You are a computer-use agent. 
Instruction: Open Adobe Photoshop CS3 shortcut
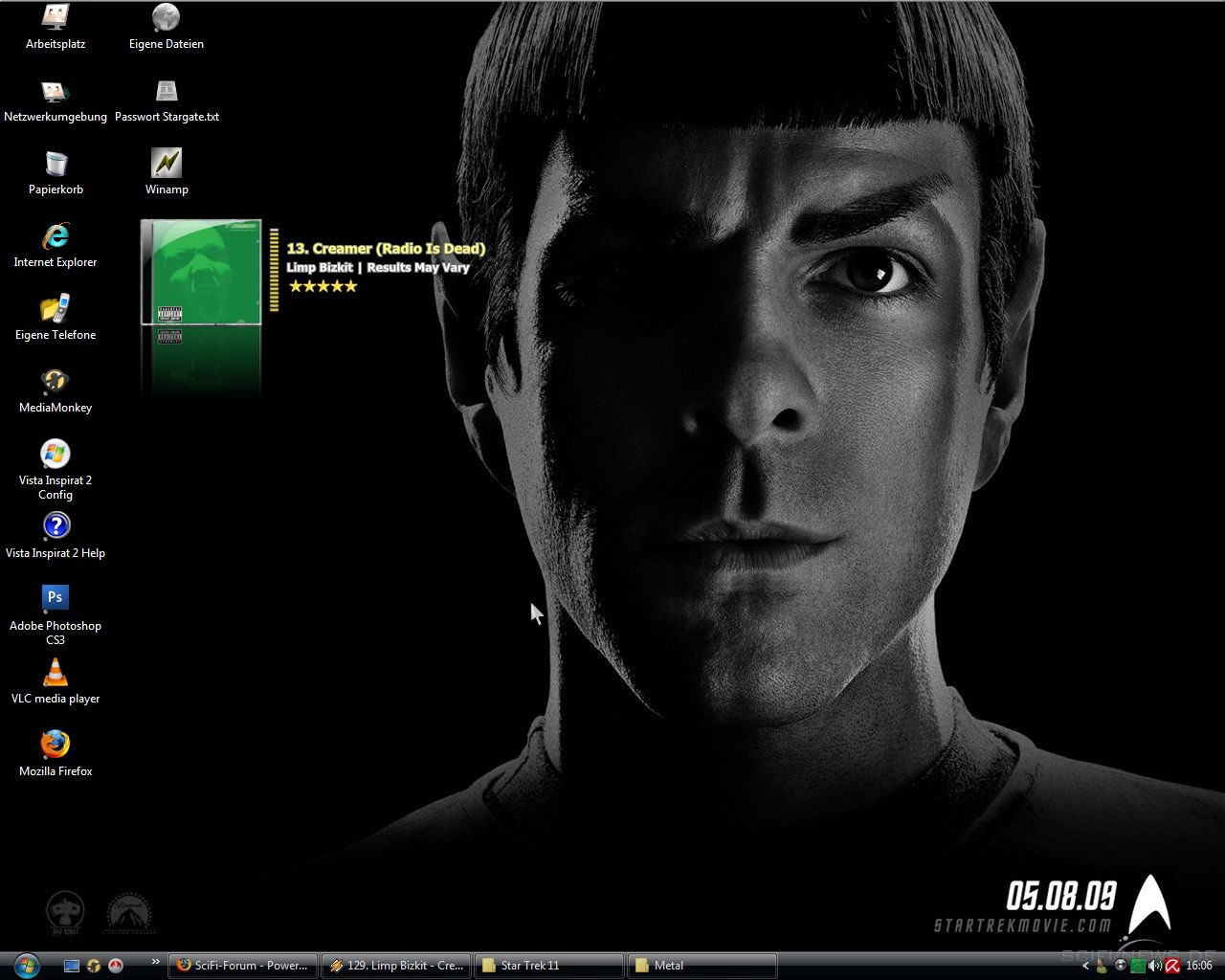[56, 598]
